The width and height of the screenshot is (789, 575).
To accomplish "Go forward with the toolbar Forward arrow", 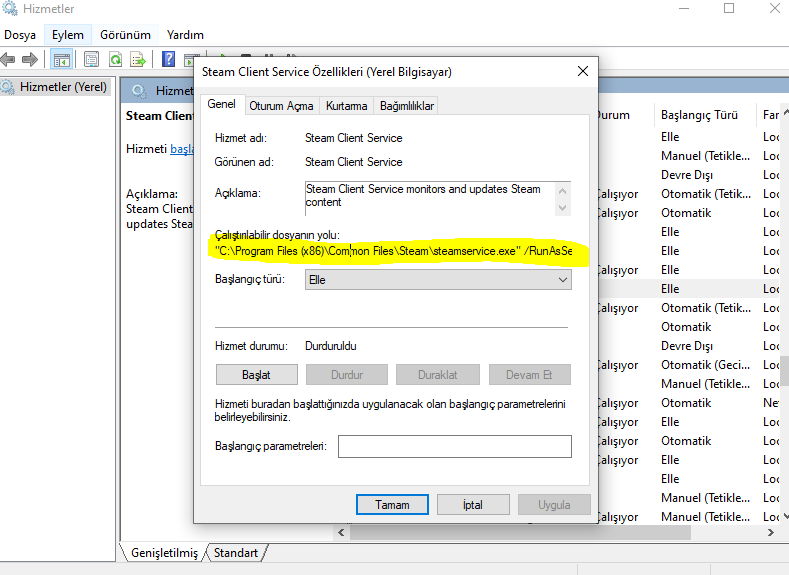I will (30, 59).
